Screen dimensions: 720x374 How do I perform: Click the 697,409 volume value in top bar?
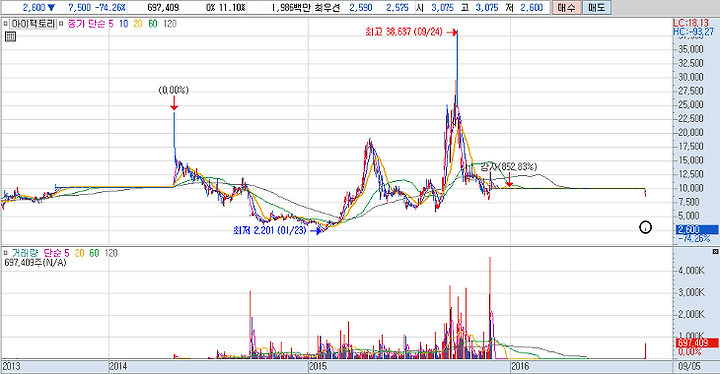163,7
